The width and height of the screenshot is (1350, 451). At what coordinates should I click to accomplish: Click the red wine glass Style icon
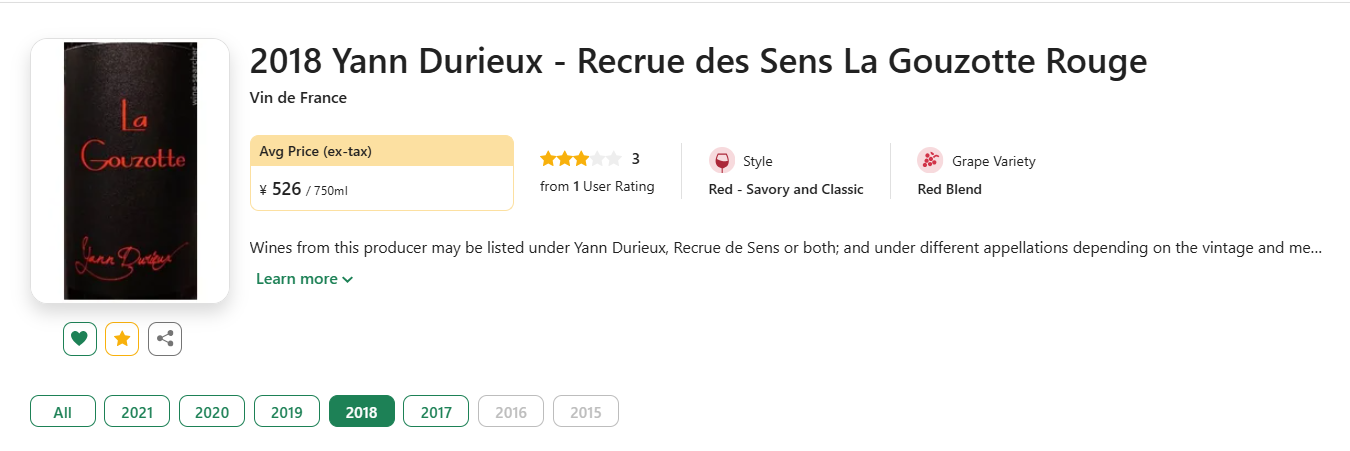tap(721, 161)
